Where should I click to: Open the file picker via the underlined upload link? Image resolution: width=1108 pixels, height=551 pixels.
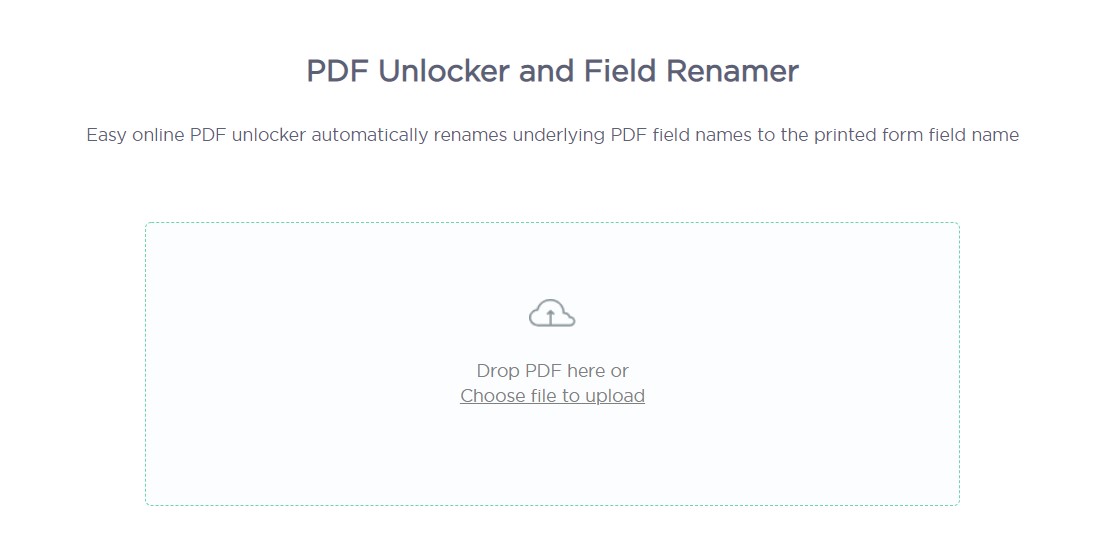552,396
